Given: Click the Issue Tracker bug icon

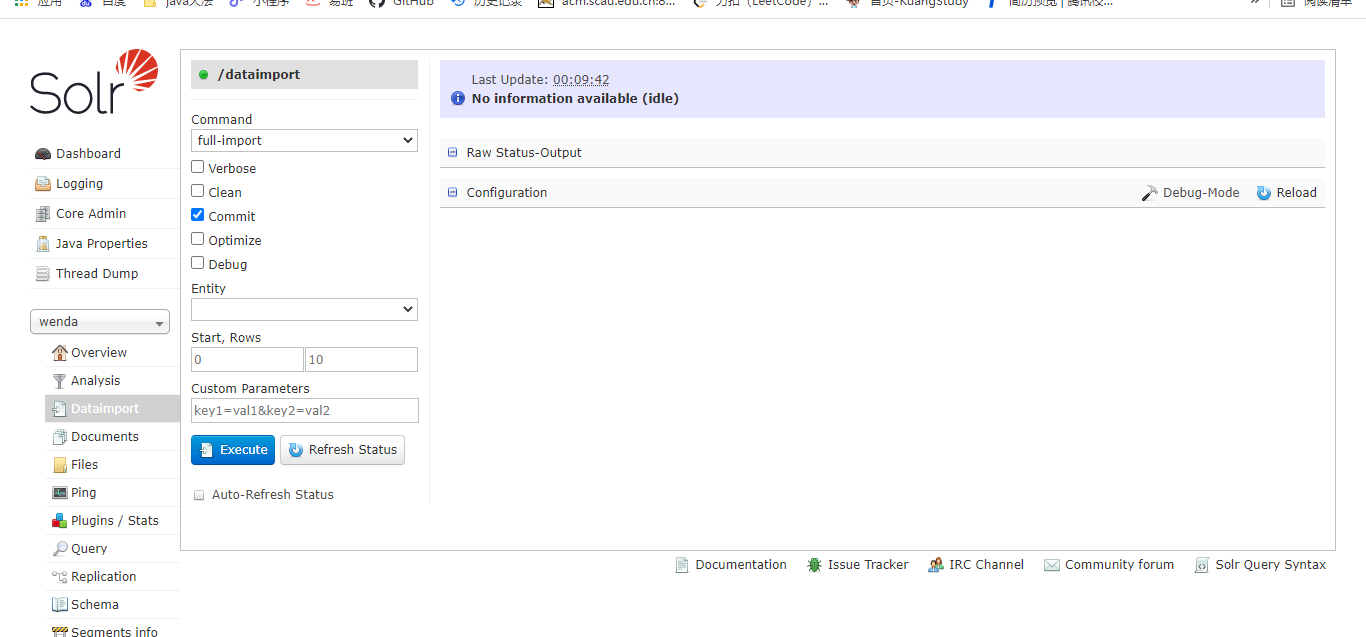Looking at the screenshot, I should [x=815, y=565].
